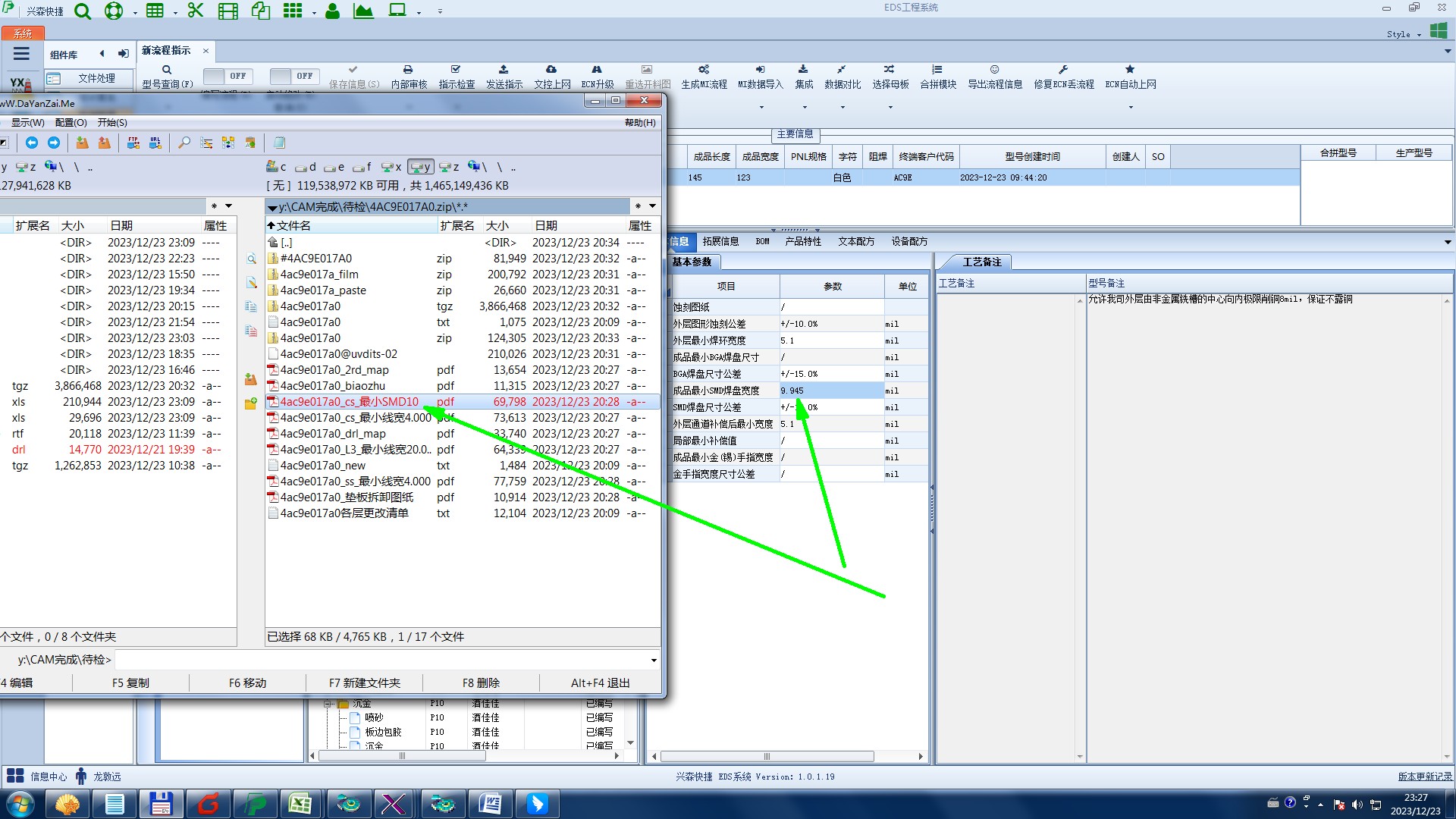Screen dimensions: 1456x819
Task: Toggle the first OFF switch
Action: click(228, 76)
